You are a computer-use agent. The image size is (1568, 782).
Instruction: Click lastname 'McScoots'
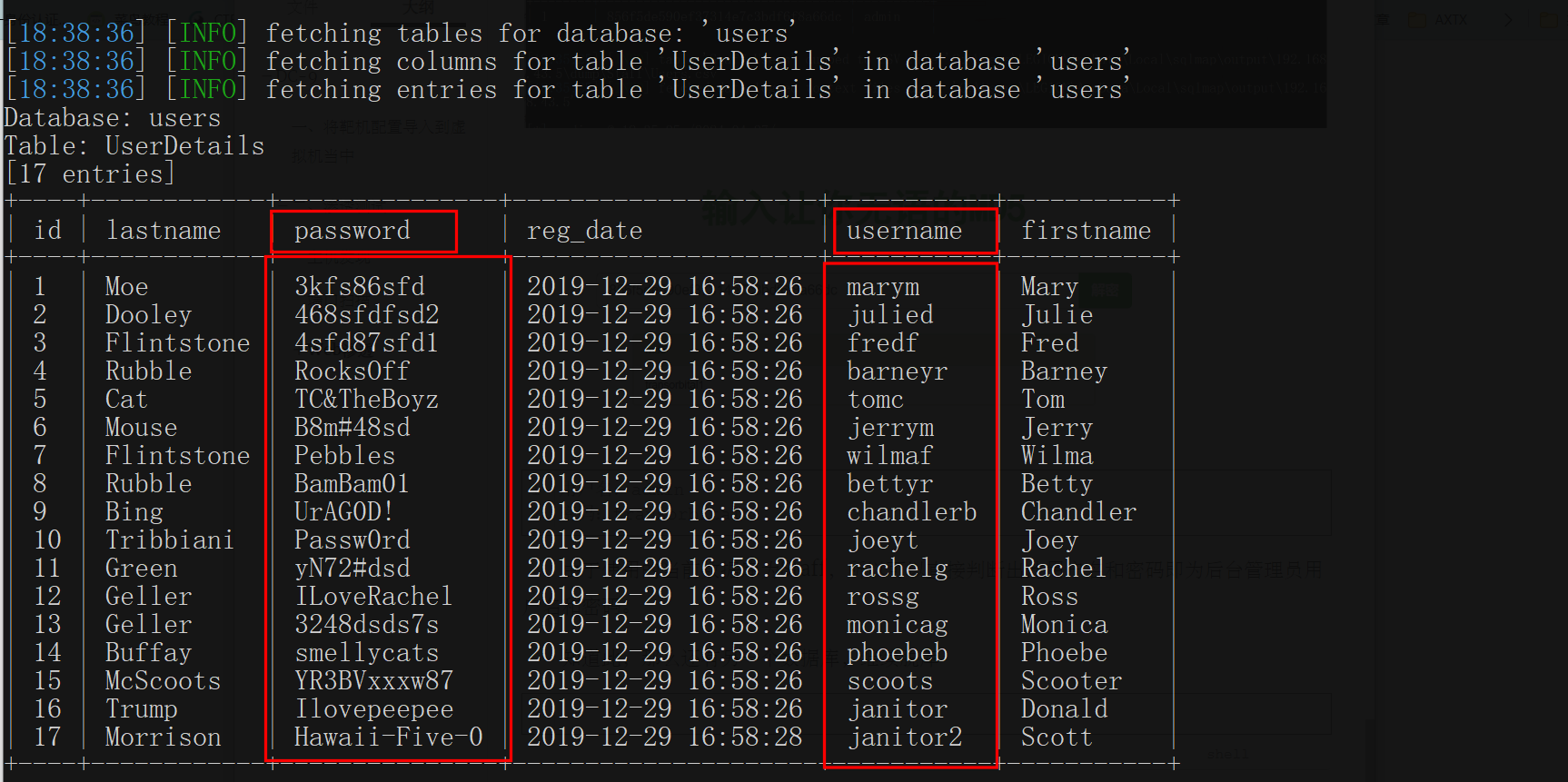tap(164, 681)
